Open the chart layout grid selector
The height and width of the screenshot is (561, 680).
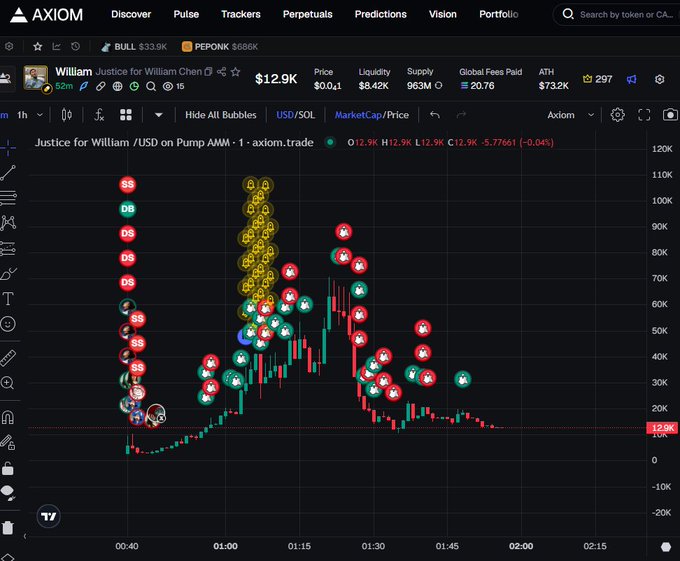pyautogui.click(x=126, y=115)
